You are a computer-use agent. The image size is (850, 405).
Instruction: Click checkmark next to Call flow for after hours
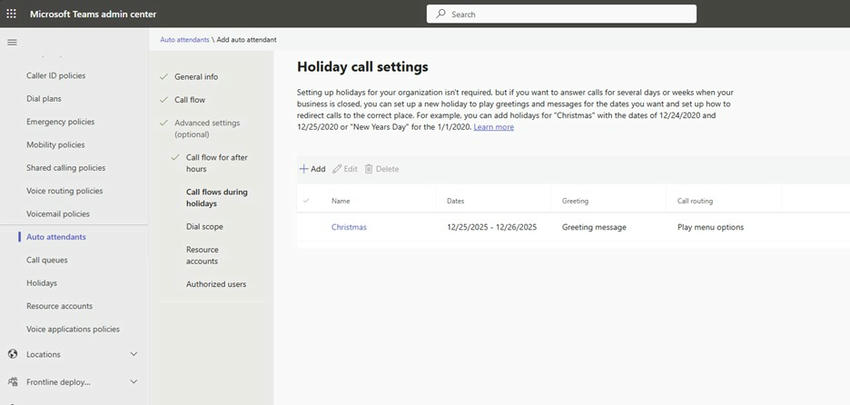point(175,157)
